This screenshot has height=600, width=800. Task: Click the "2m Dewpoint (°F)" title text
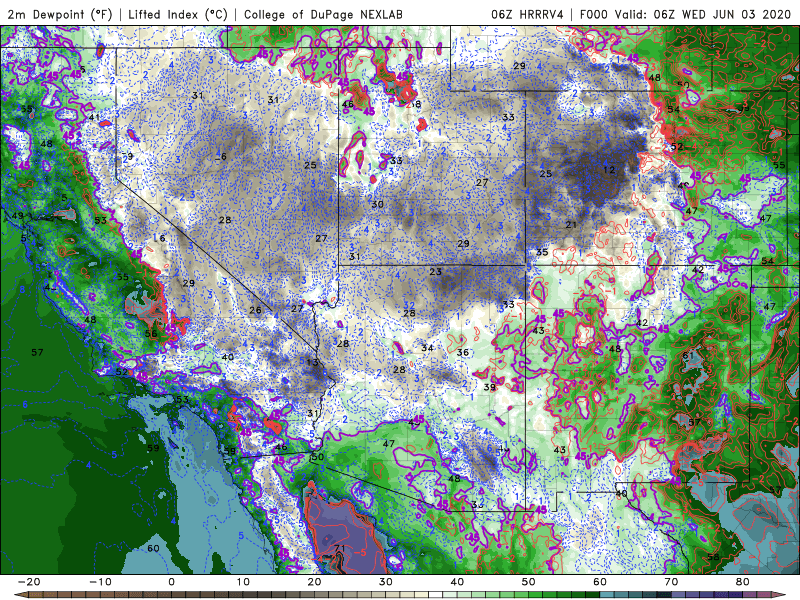[x=60, y=15]
